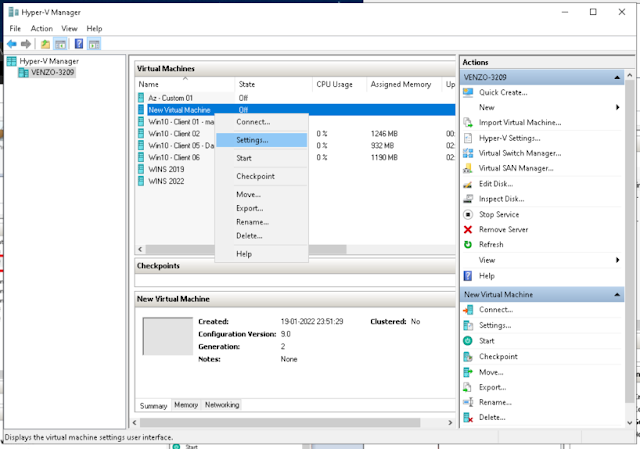Click the Back arrow toolbar icon
640x449 pixels.
12,44
